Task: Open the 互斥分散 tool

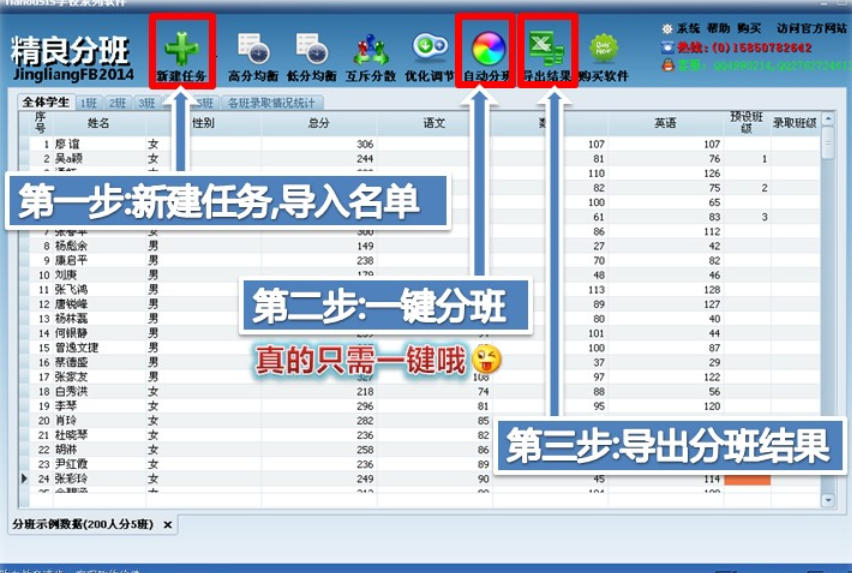Action: 371,50
